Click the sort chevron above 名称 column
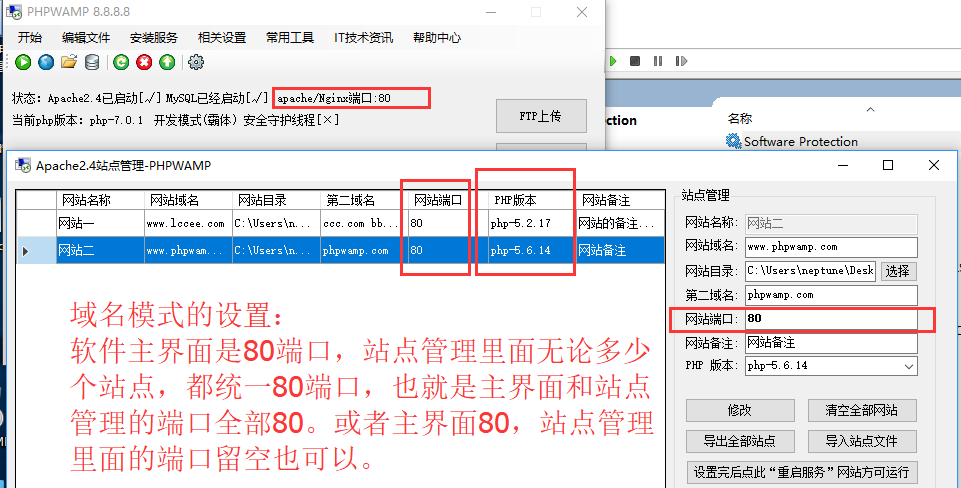The image size is (961, 488). click(869, 109)
